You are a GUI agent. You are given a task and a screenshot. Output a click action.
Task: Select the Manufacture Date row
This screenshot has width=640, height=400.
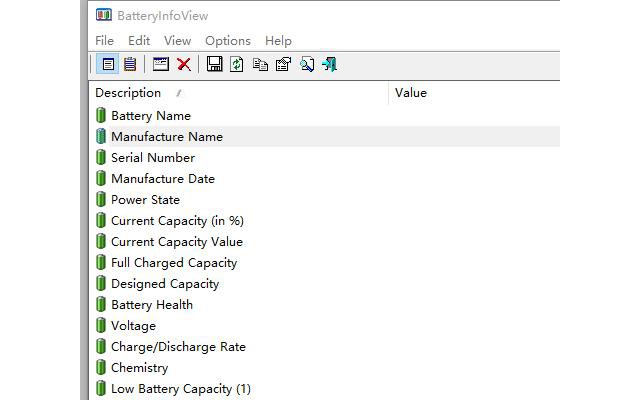coord(324,178)
